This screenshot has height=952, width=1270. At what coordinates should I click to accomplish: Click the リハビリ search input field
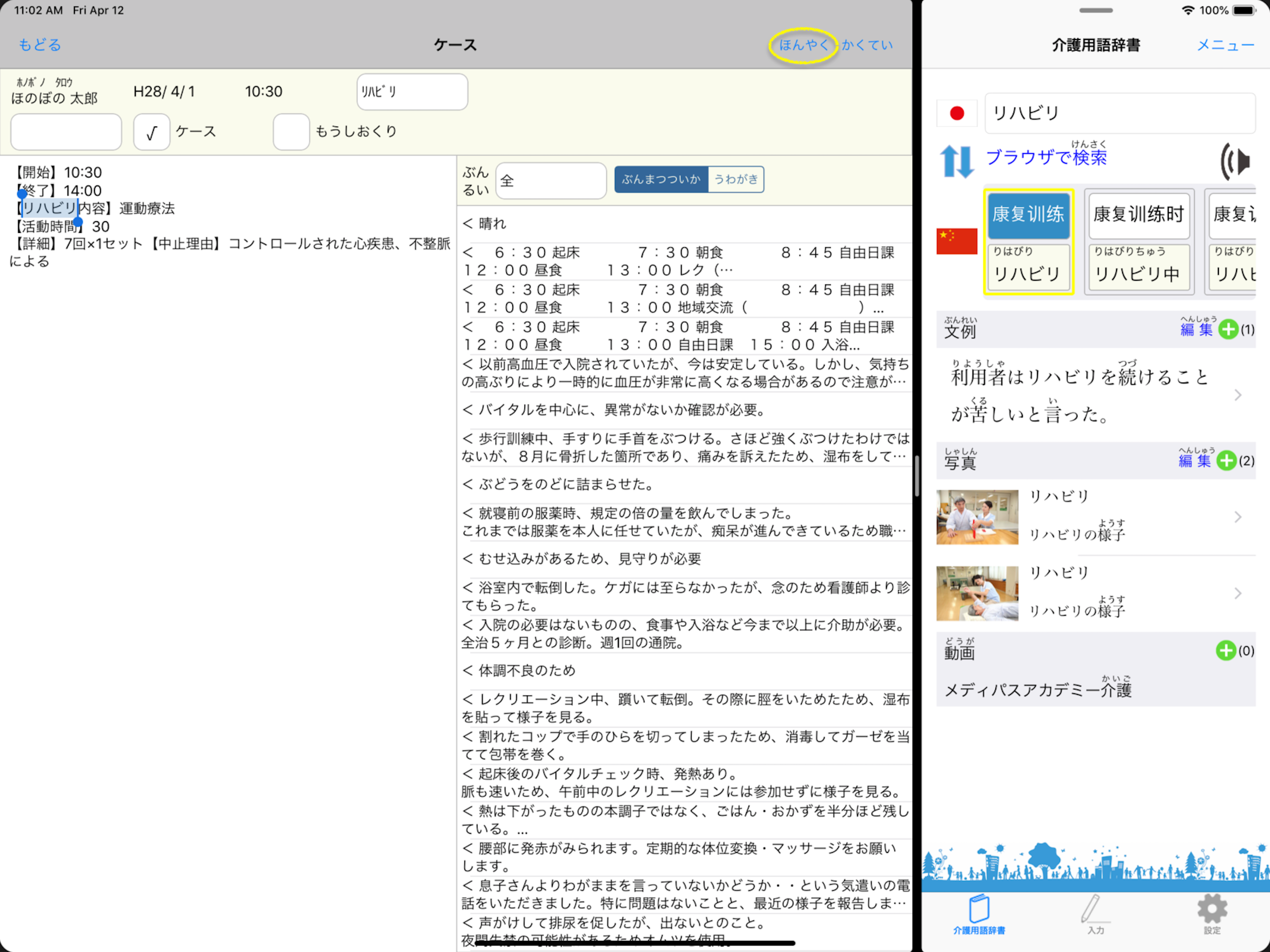click(x=1119, y=113)
